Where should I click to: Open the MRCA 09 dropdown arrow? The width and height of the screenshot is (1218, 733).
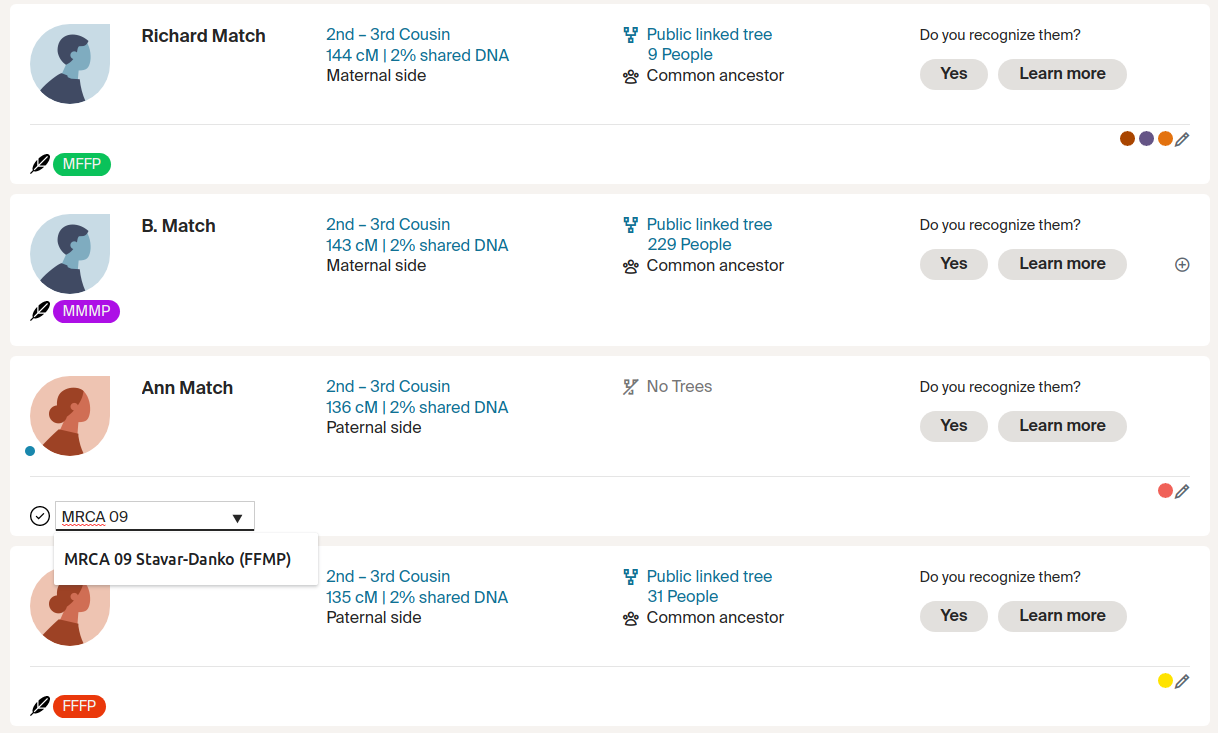pyautogui.click(x=237, y=517)
